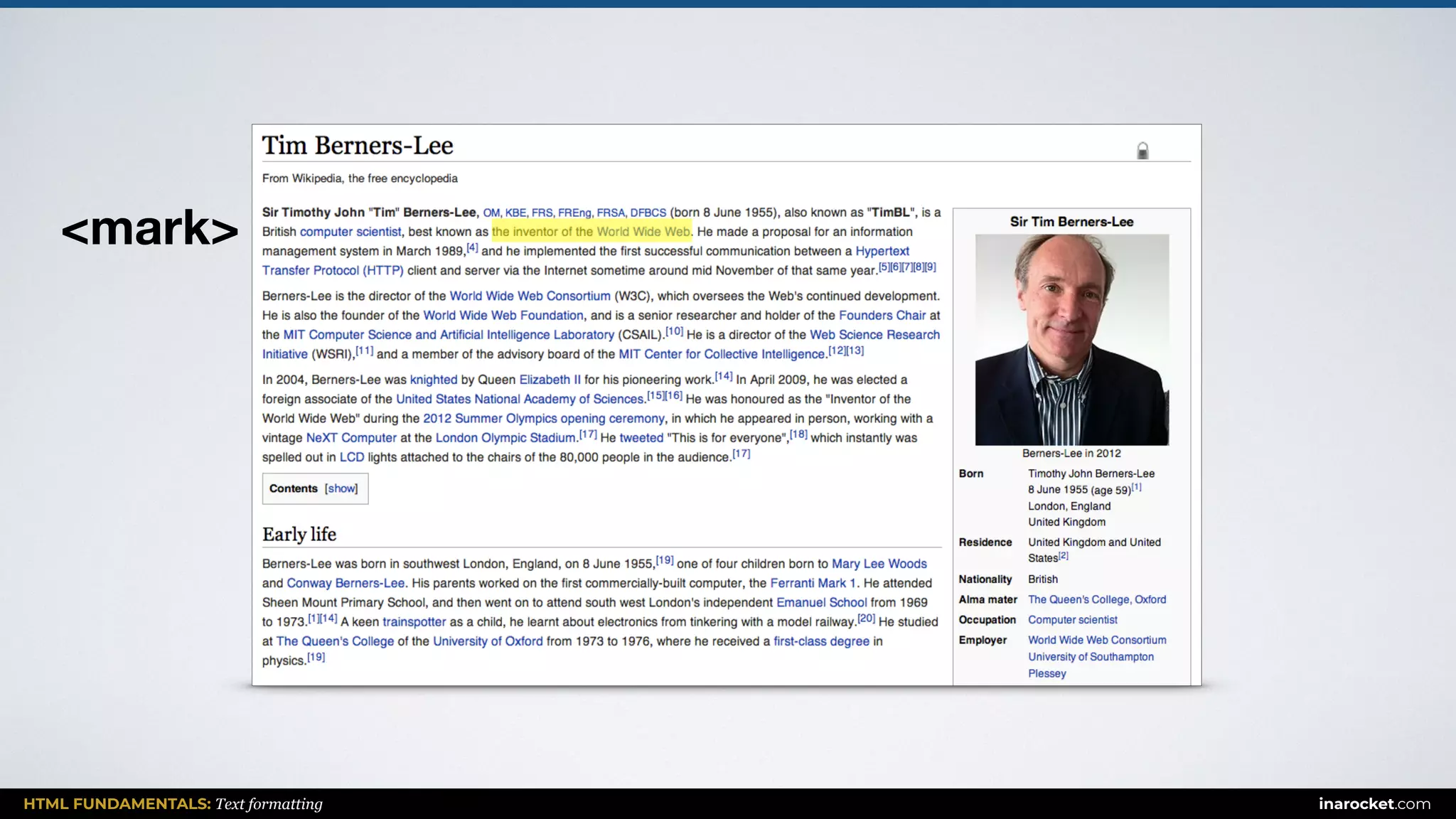Follow the NeXT Computer link

point(351,438)
